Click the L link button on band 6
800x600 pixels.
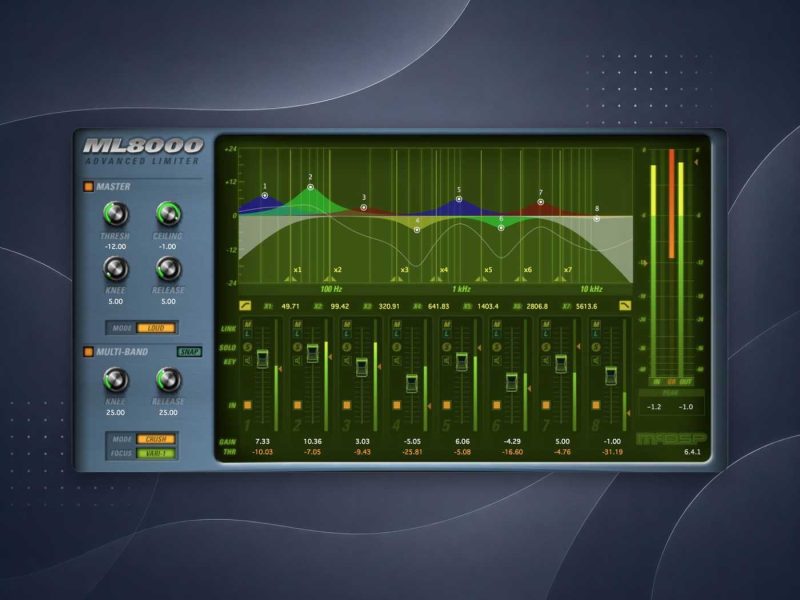[496, 334]
